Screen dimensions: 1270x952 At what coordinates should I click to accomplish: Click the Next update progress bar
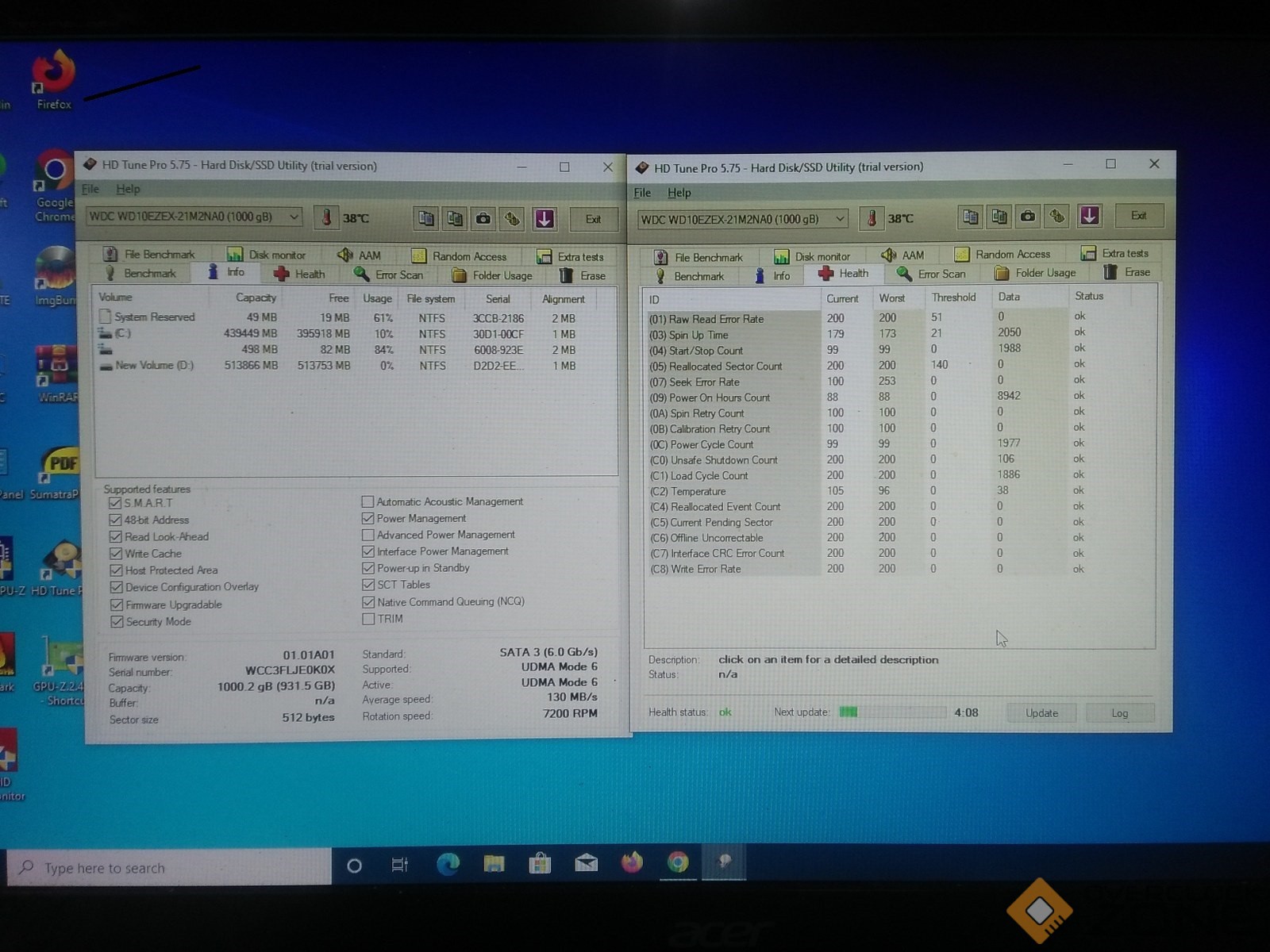pos(891,712)
